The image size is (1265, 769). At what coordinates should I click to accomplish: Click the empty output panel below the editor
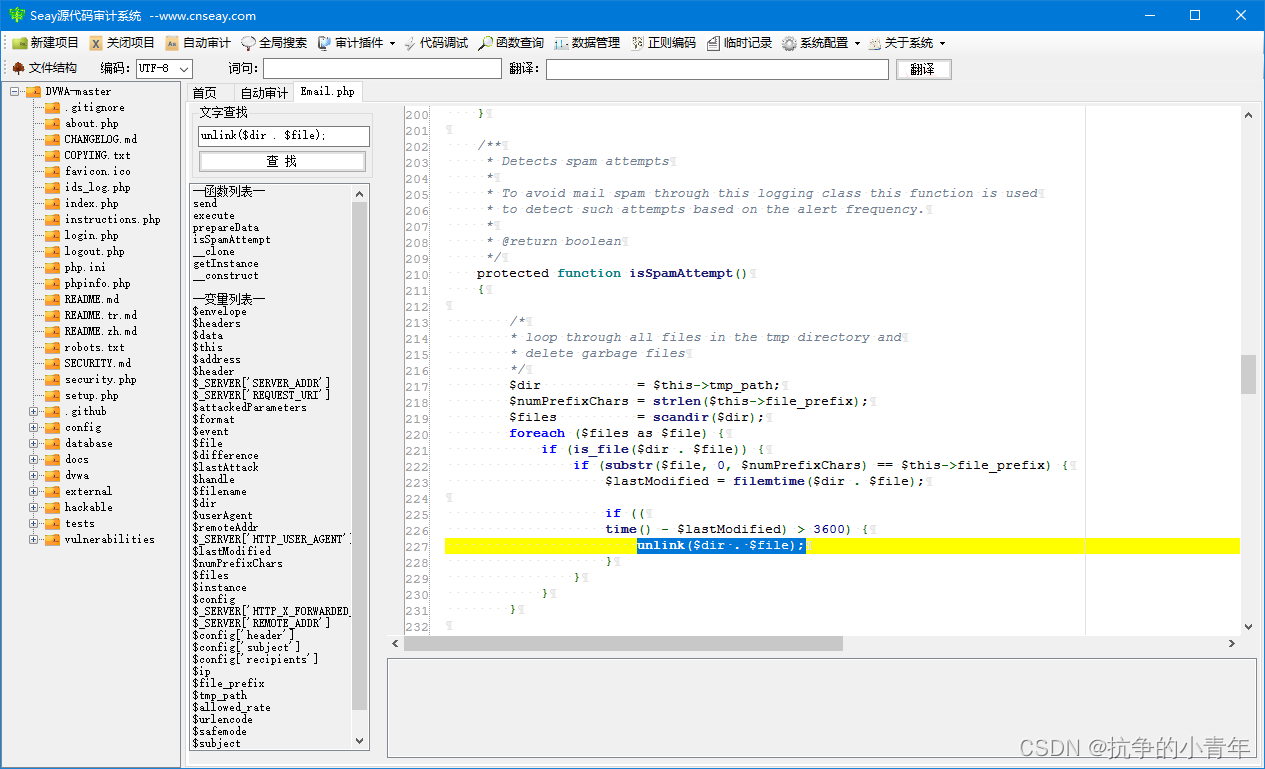(x=821, y=707)
